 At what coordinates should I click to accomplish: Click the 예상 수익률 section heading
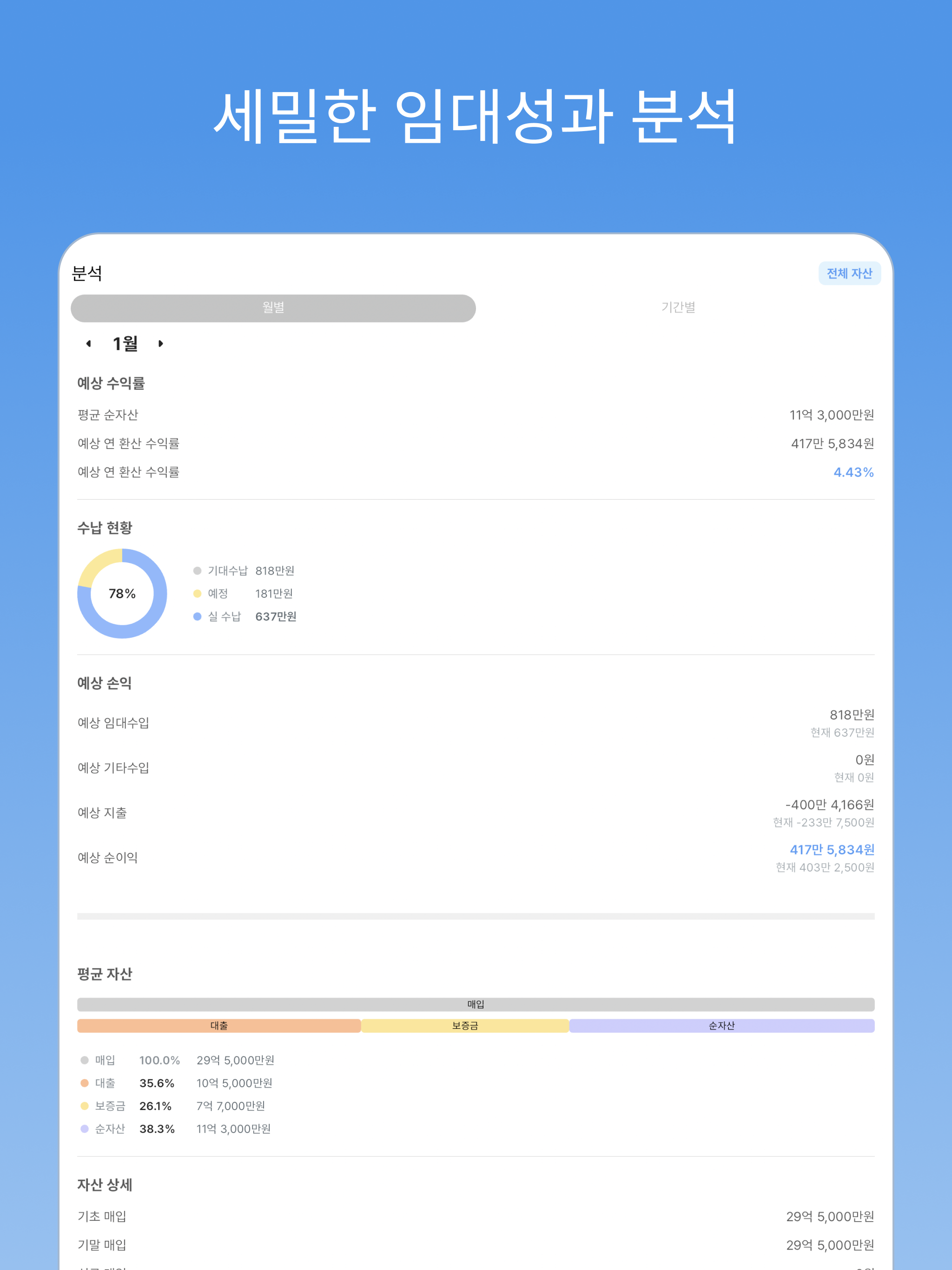point(111,383)
